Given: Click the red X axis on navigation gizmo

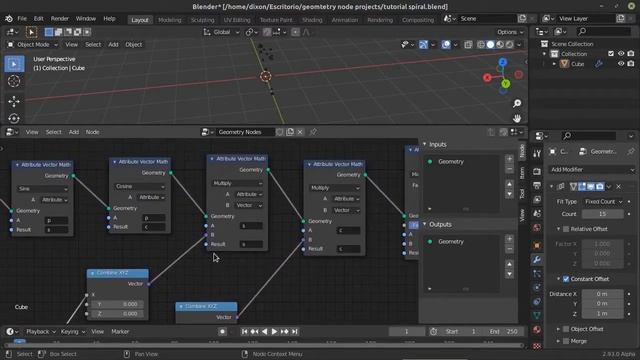Looking at the screenshot, I should pyautogui.click(x=487, y=78).
